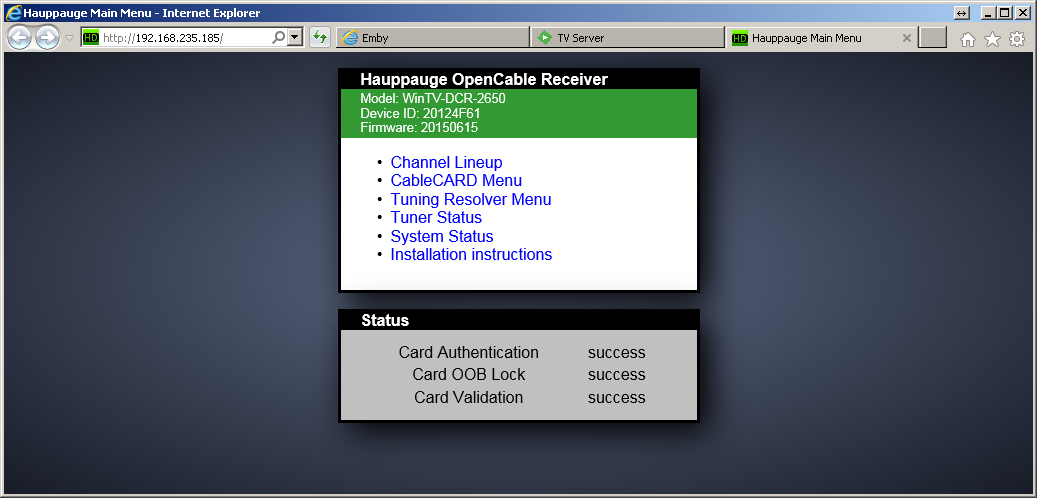This screenshot has width=1037, height=498.
Task: Minimize the Internet Explorer window
Action: pyautogui.click(x=988, y=13)
